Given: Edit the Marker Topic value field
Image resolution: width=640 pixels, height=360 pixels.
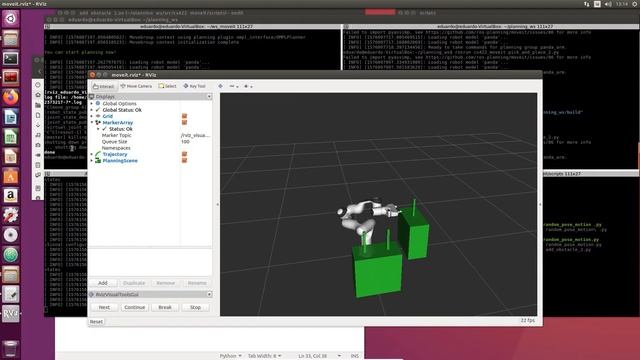Looking at the screenshot, I should tap(196, 135).
